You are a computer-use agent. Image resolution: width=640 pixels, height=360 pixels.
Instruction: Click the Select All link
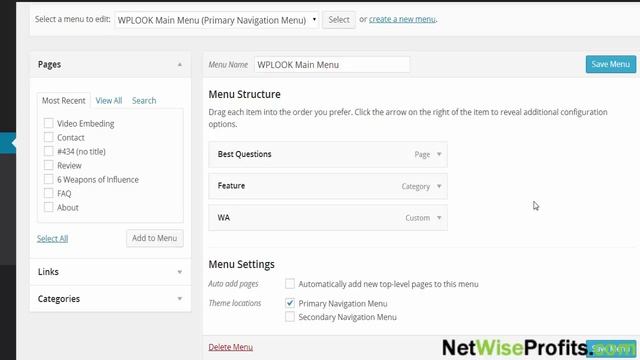[53, 239]
